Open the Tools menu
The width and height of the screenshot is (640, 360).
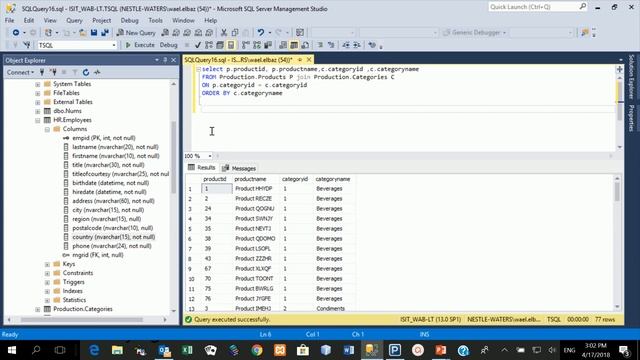tap(155, 20)
